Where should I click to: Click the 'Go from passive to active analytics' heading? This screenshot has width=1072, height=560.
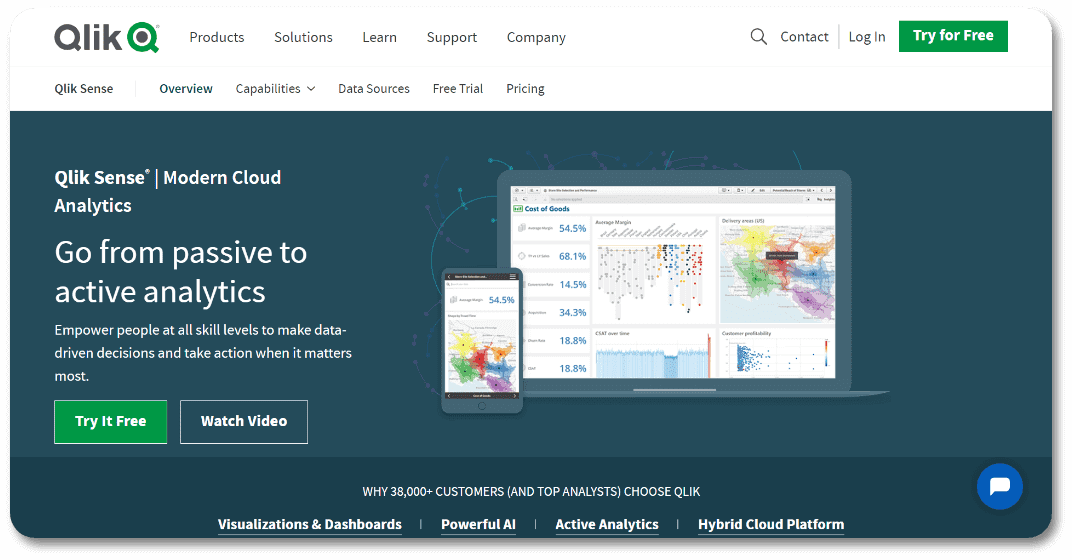point(181,272)
